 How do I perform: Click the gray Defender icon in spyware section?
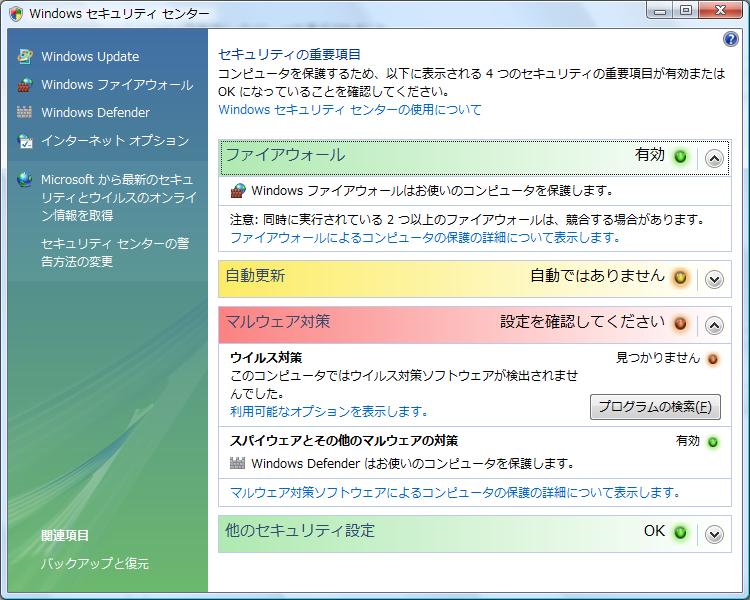[237, 463]
